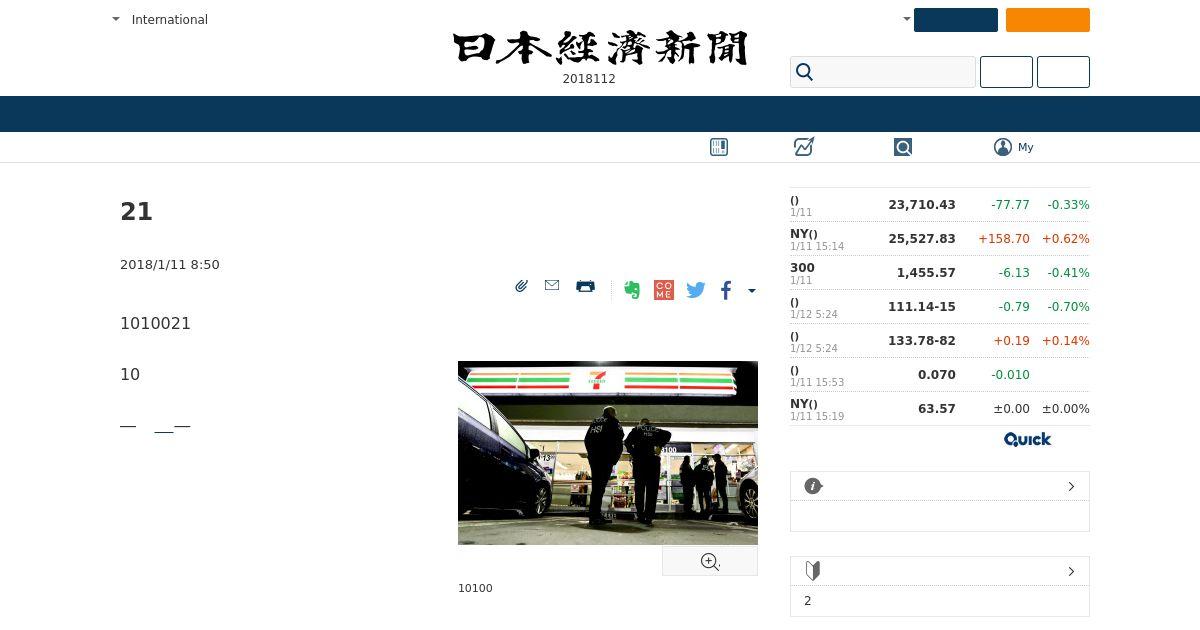
Task: Expand the info panel chevron
Action: pos(1071,486)
